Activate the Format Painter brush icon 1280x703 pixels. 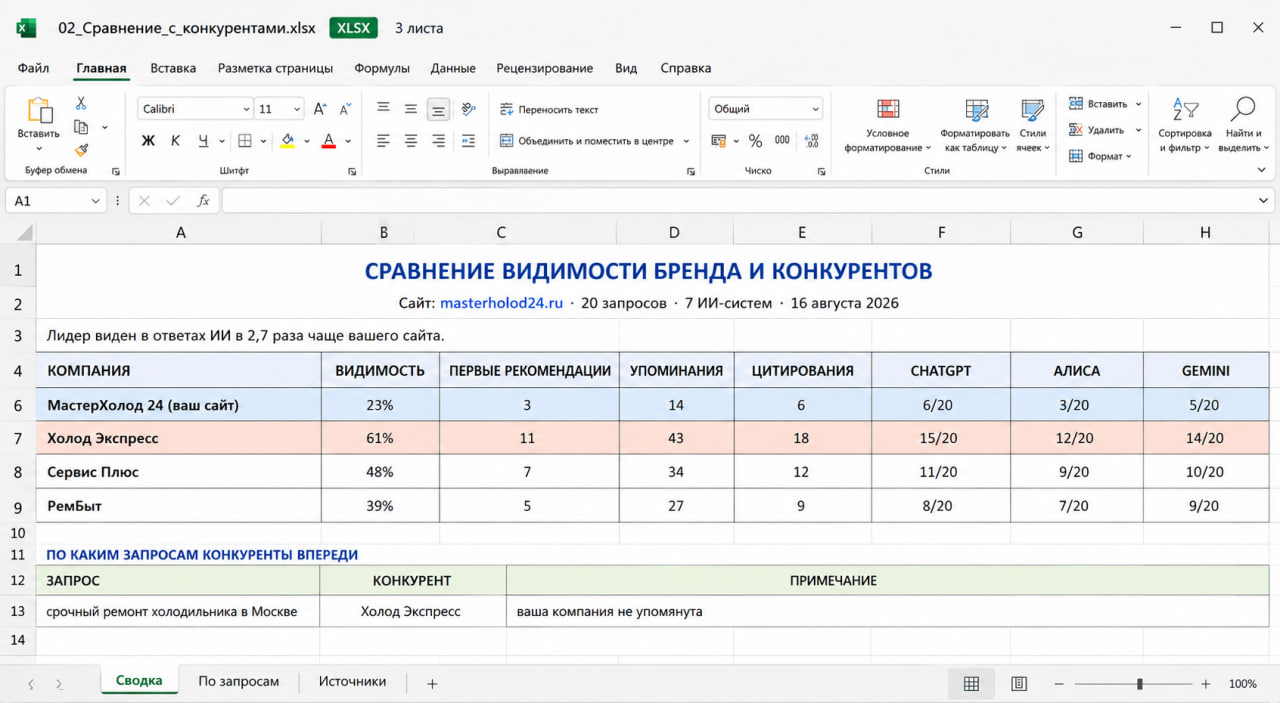click(81, 149)
